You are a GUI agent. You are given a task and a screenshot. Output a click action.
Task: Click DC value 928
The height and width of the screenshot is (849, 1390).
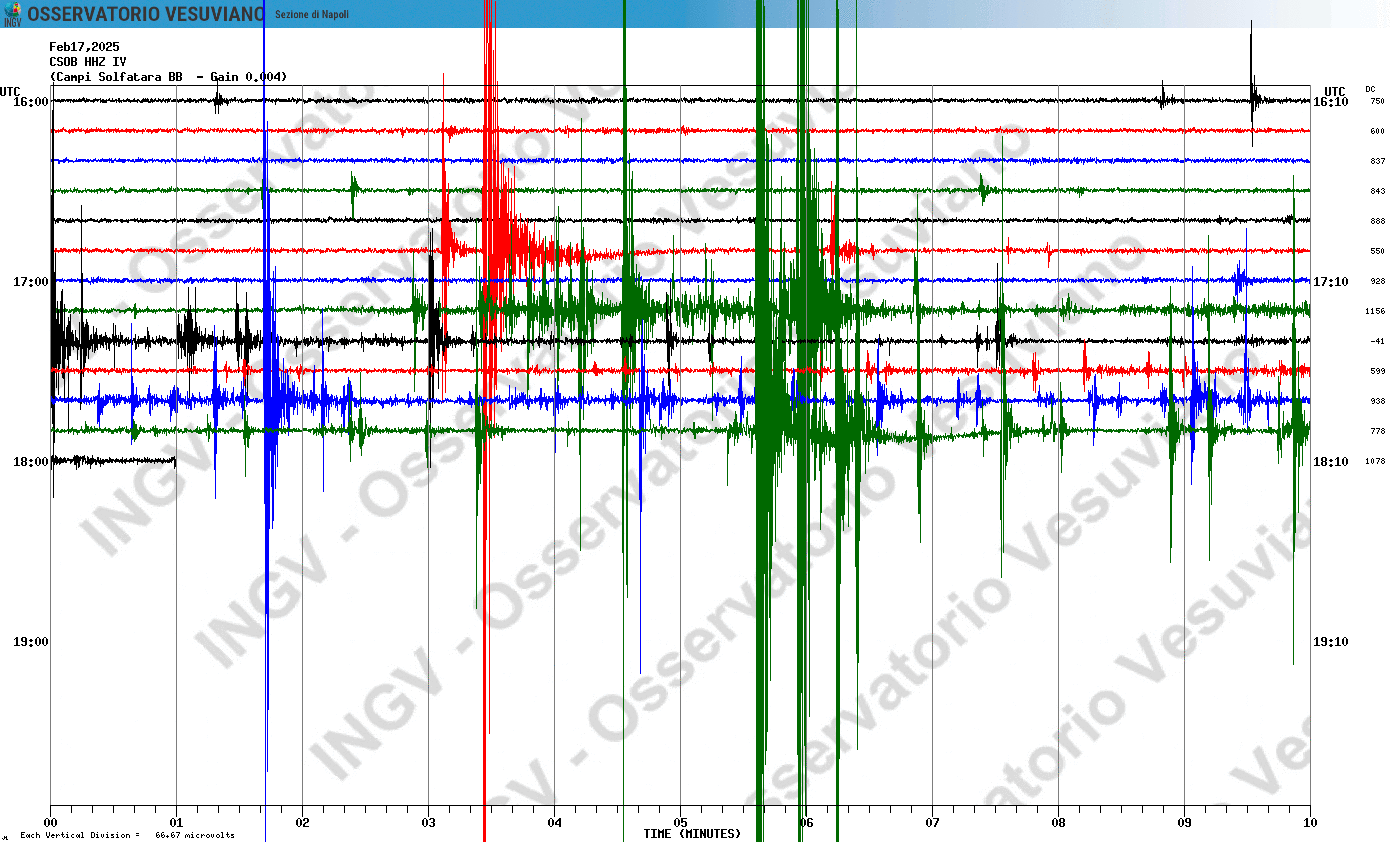[1377, 281]
